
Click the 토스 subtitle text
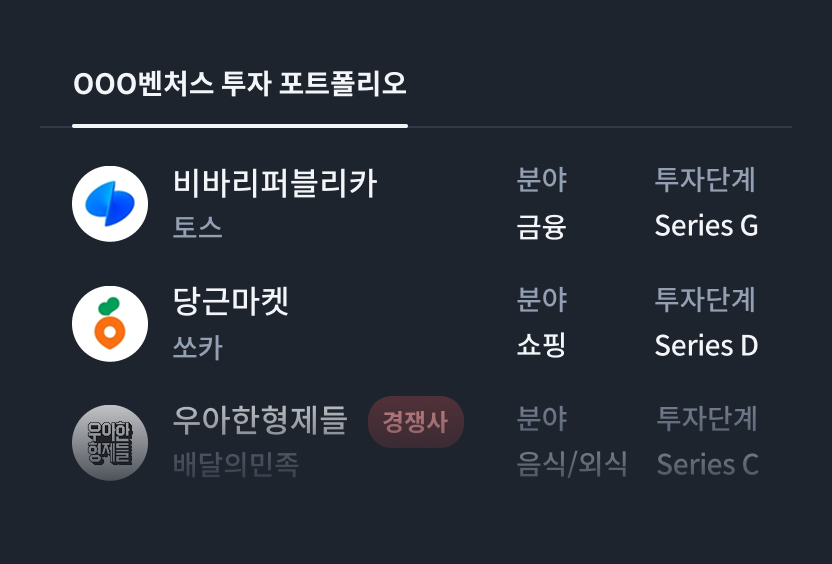coord(198,228)
